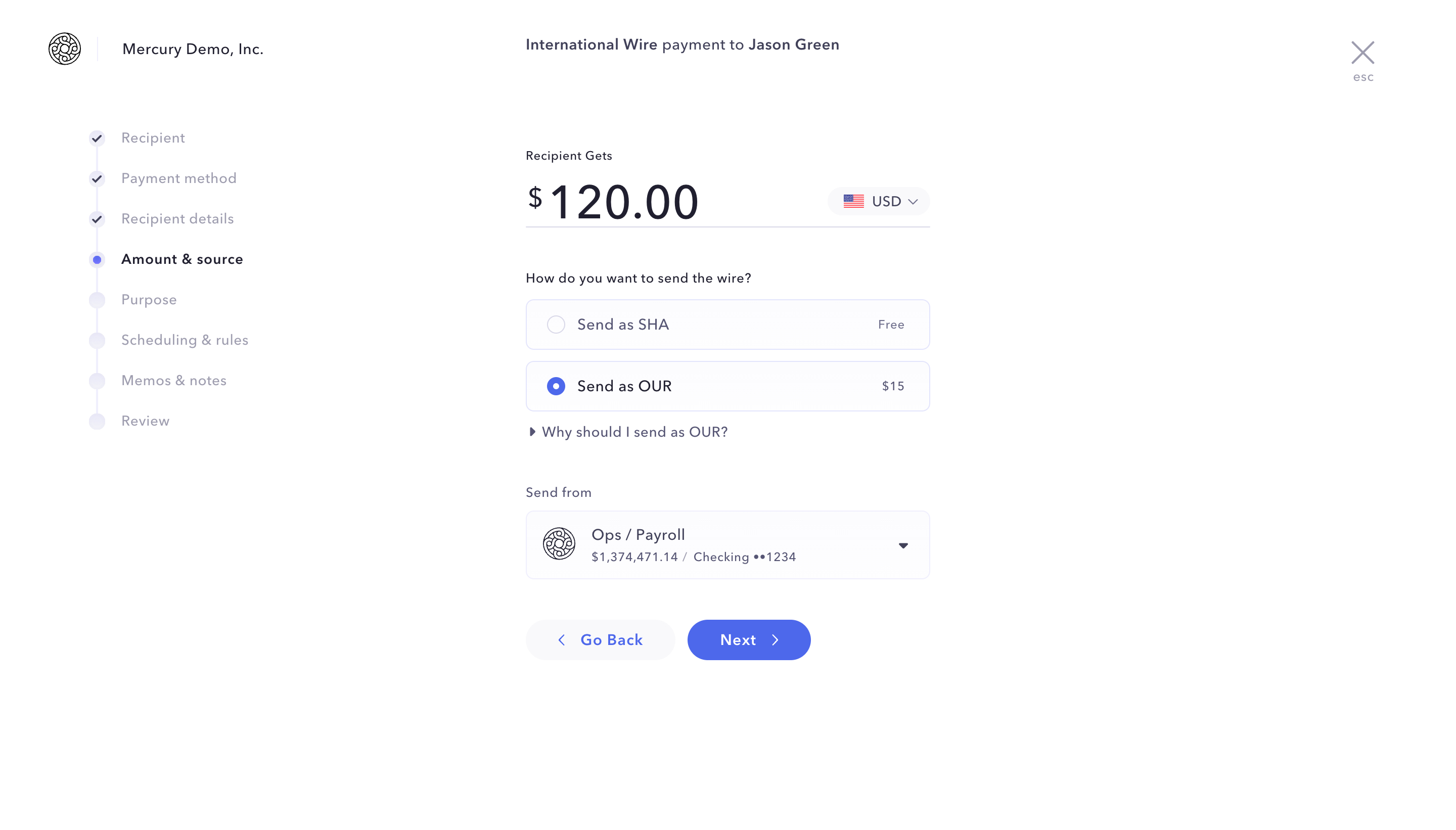1456x830 pixels.
Task: Click the Next button
Action: 749,639
